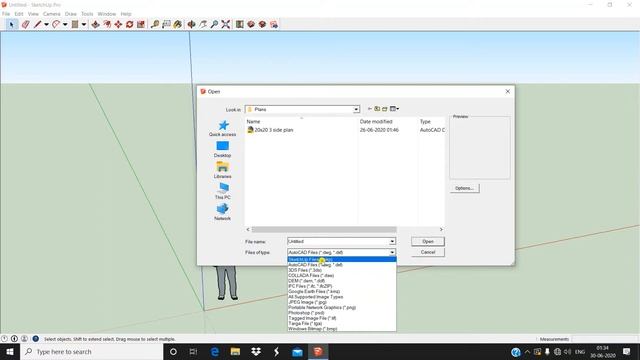Choose 3DS Files (*.3ds) type

(x=342, y=270)
